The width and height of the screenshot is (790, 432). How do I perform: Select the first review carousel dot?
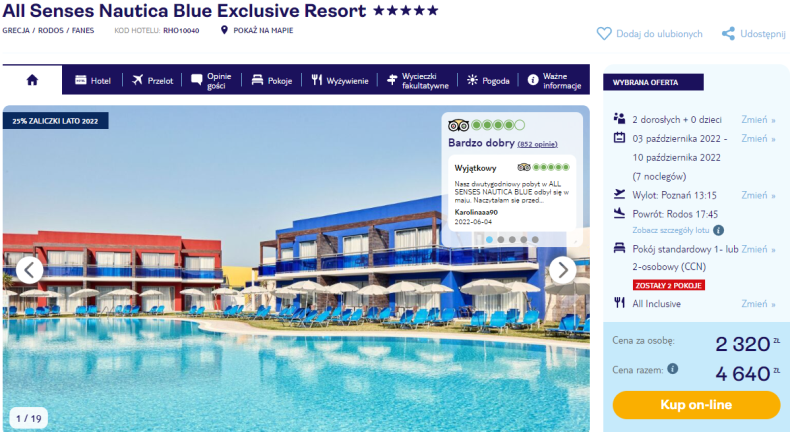(489, 239)
